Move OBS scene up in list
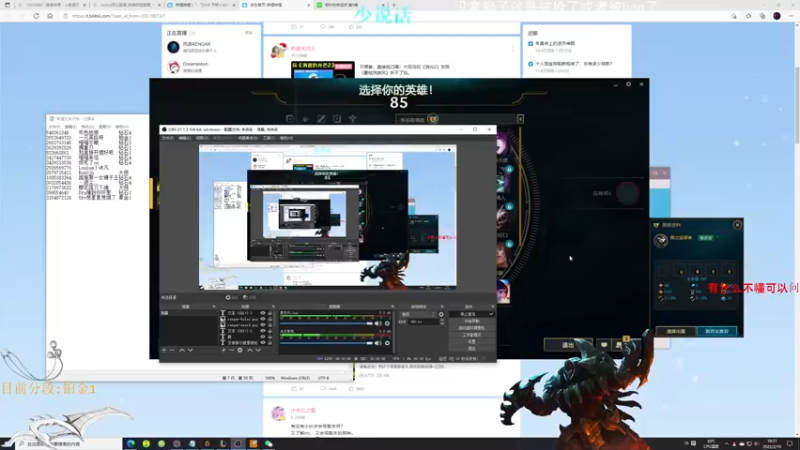The image size is (800, 450). coord(182,350)
